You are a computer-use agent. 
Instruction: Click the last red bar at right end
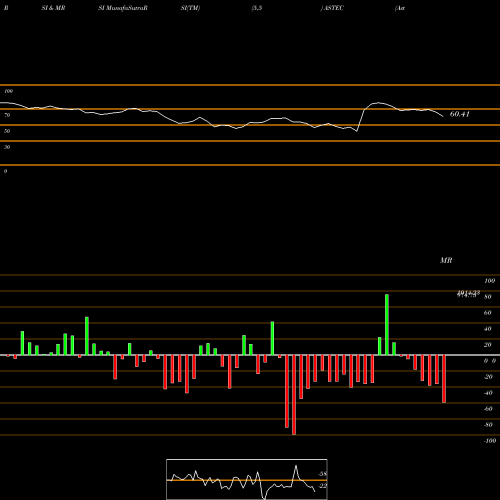444,379
